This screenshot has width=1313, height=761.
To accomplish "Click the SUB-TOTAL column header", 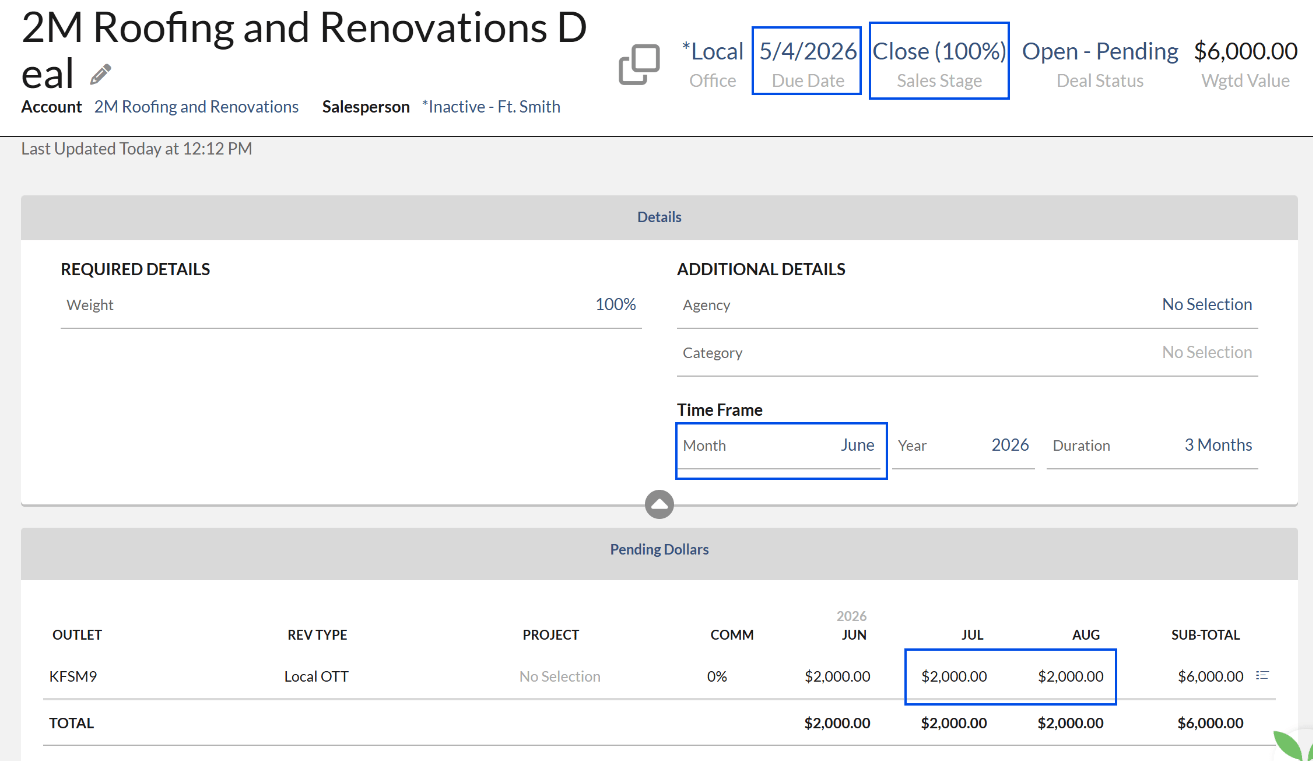I will coord(1206,635).
